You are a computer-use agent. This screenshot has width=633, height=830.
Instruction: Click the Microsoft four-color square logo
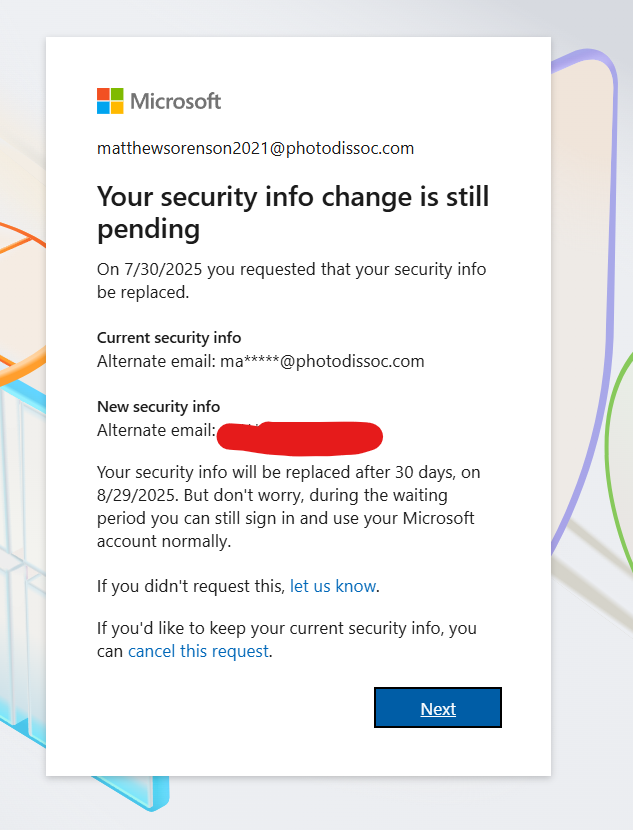[110, 101]
